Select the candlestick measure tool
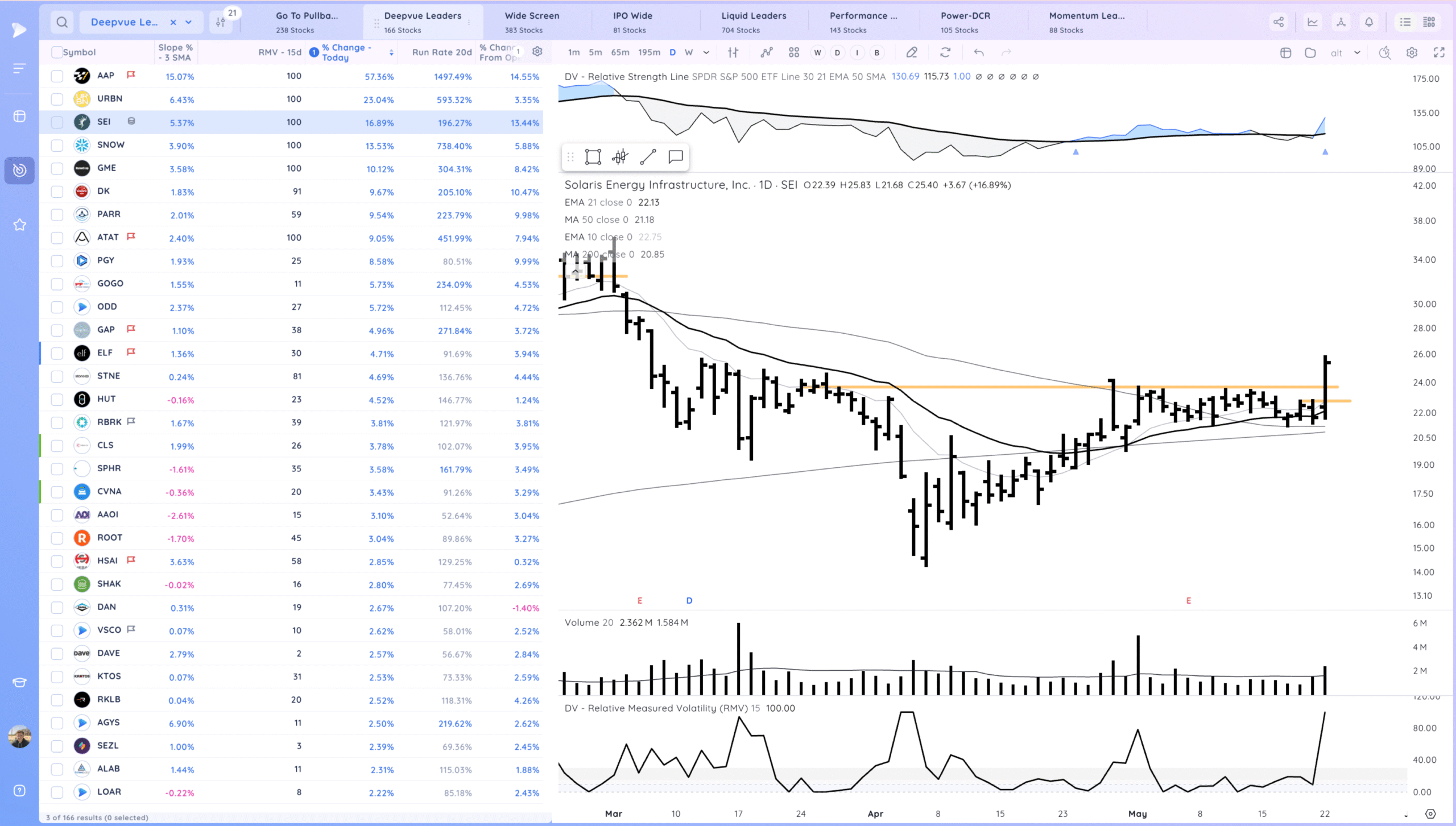Viewport: 1456px width, 826px height. pyautogui.click(x=620, y=157)
